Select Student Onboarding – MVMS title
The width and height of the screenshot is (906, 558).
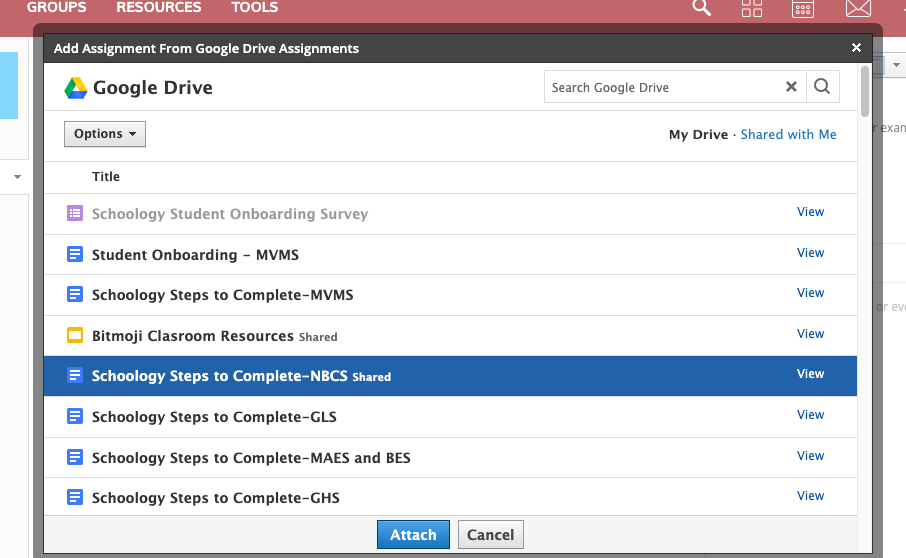coord(195,255)
